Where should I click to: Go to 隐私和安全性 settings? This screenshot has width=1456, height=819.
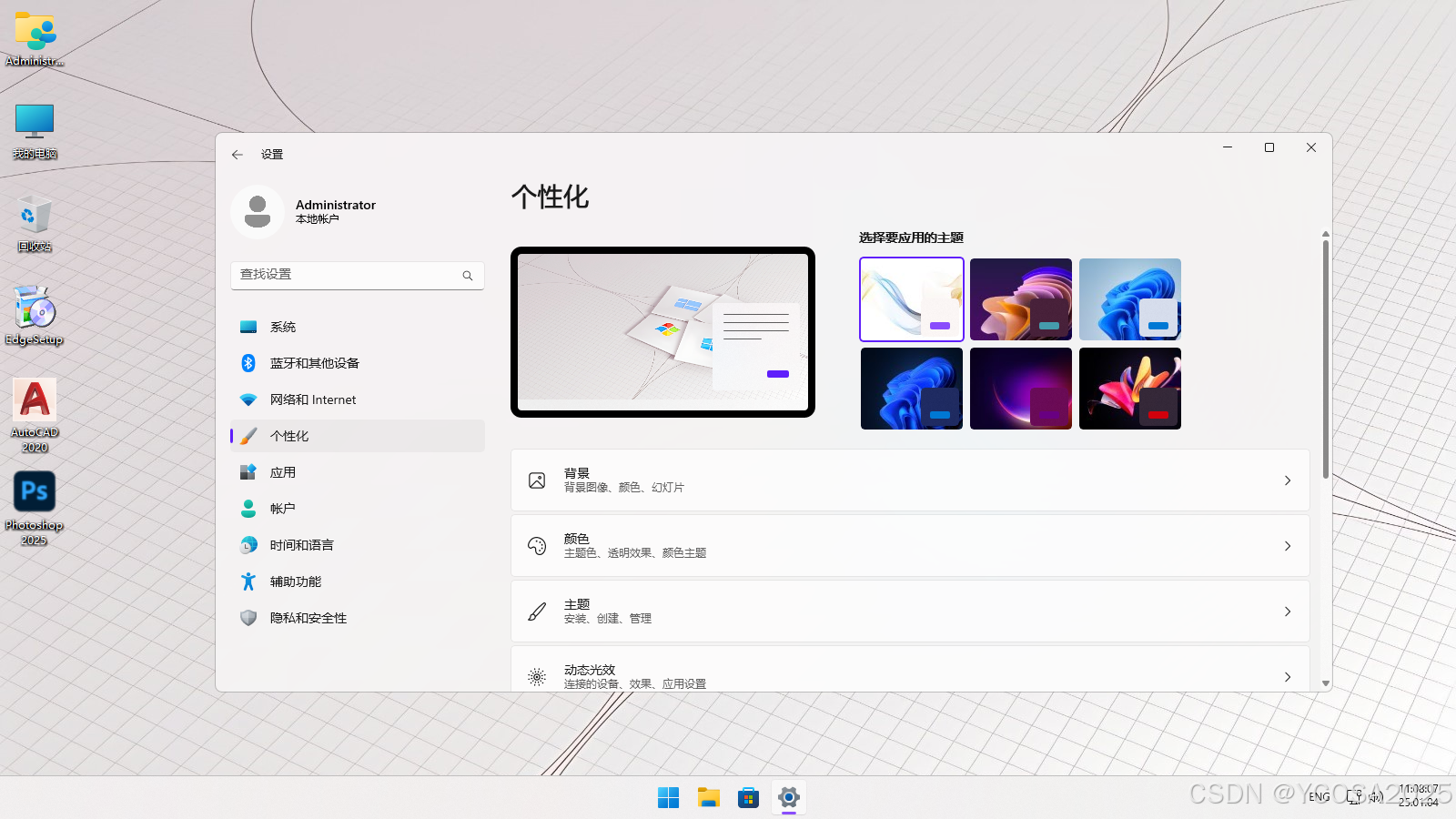pyautogui.click(x=358, y=618)
